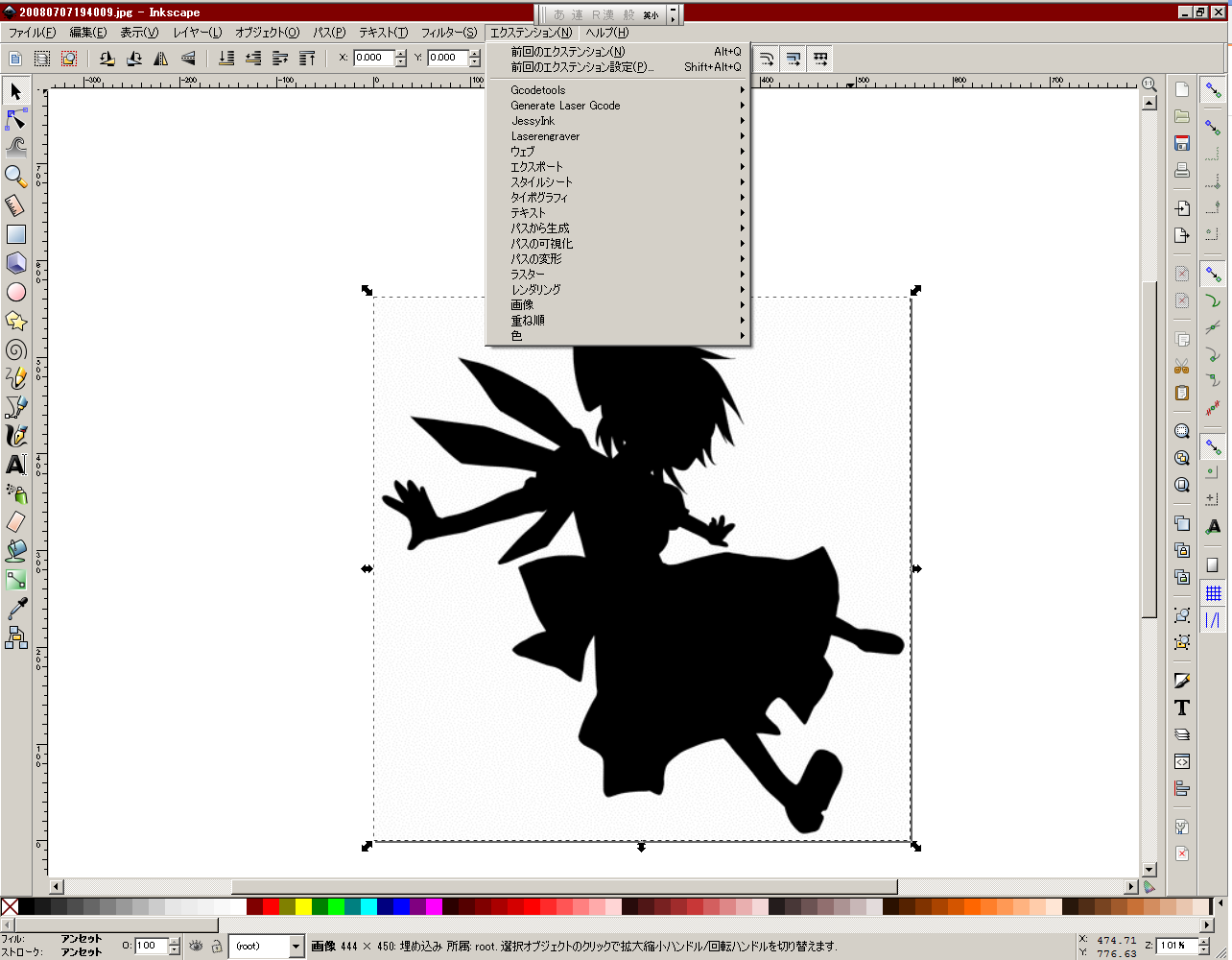Select the Node edit tool
The image size is (1232, 960).
click(15, 120)
